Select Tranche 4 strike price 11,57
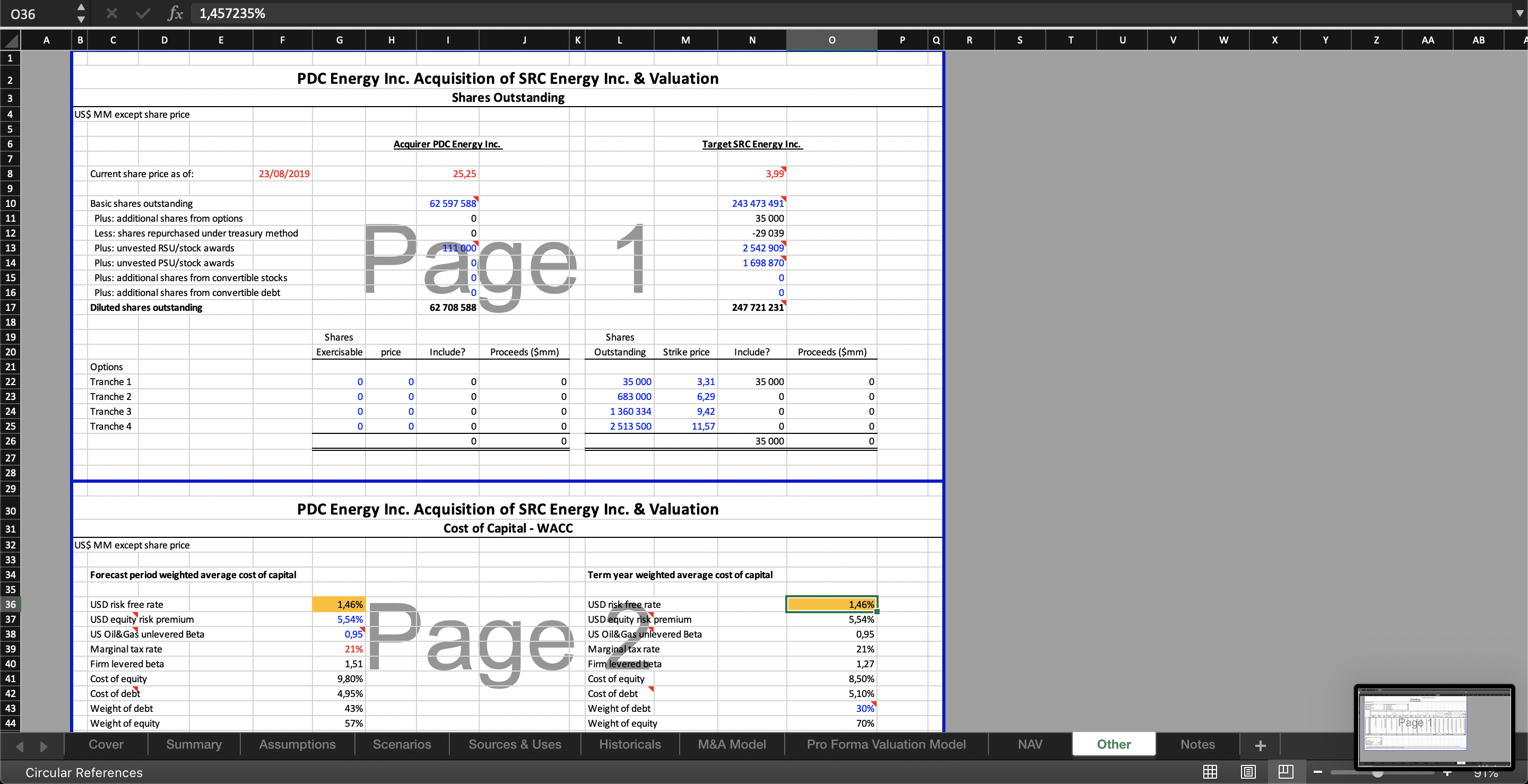Viewport: 1528px width, 784px height. click(x=685, y=426)
